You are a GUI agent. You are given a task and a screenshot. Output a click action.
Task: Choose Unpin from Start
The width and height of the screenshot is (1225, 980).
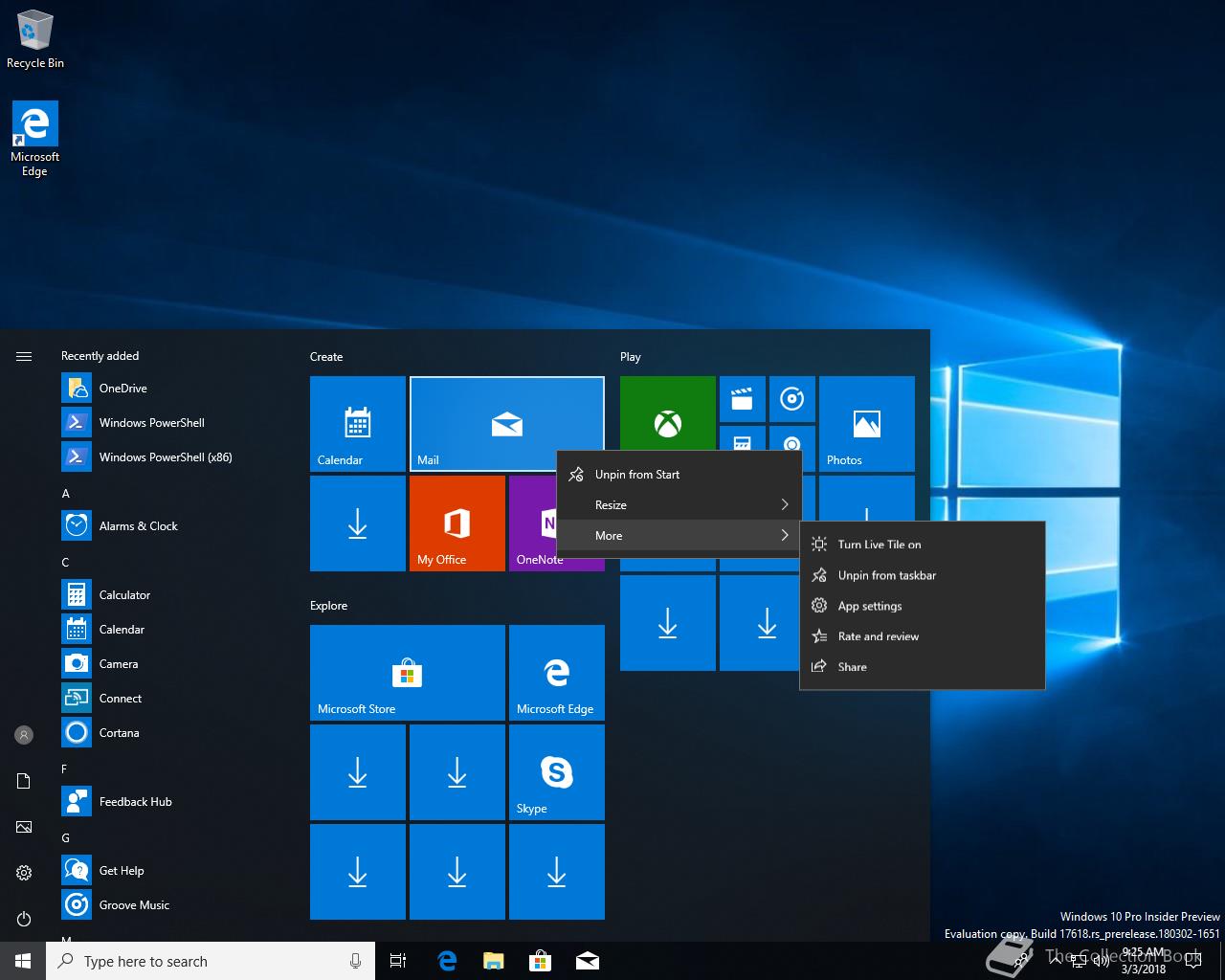679,474
